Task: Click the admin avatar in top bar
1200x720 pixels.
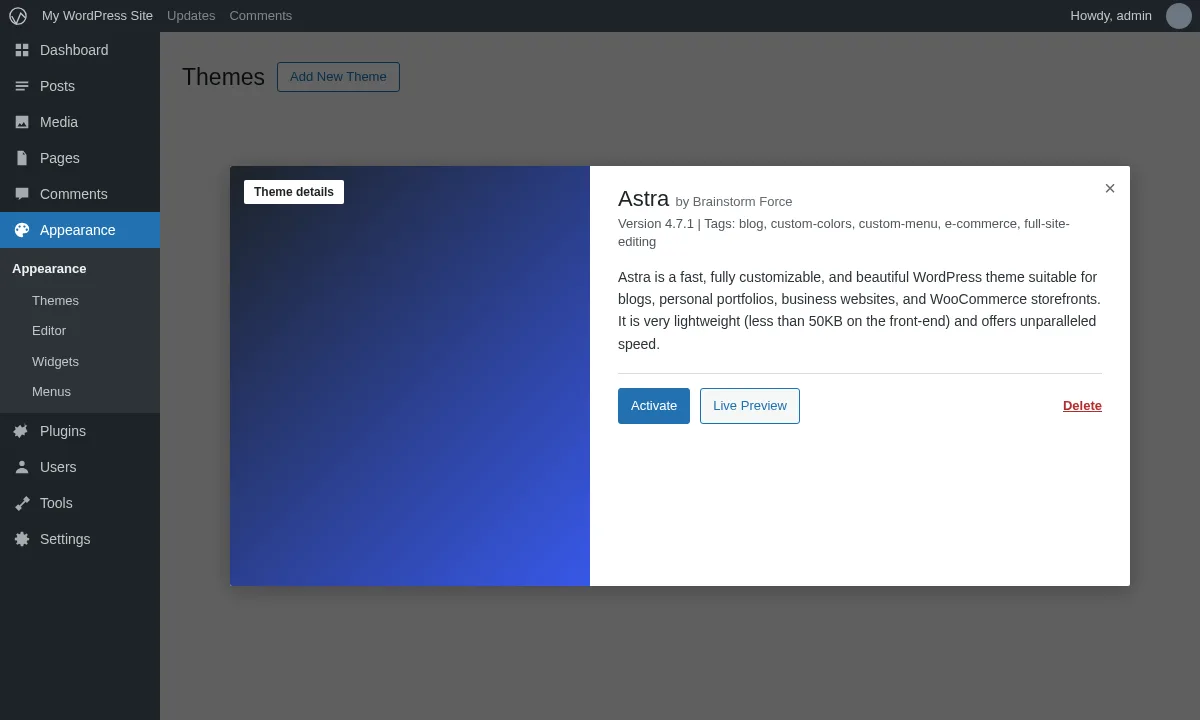Action: [1179, 16]
